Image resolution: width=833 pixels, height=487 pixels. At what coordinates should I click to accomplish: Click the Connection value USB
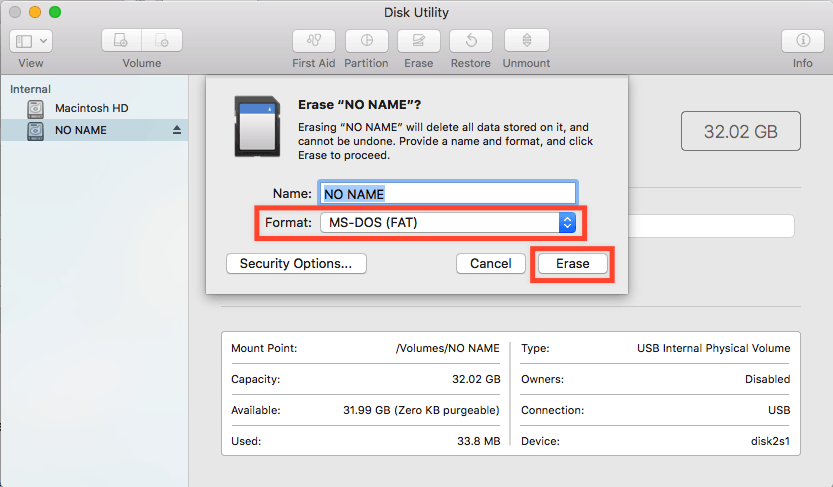pyautogui.click(x=779, y=410)
